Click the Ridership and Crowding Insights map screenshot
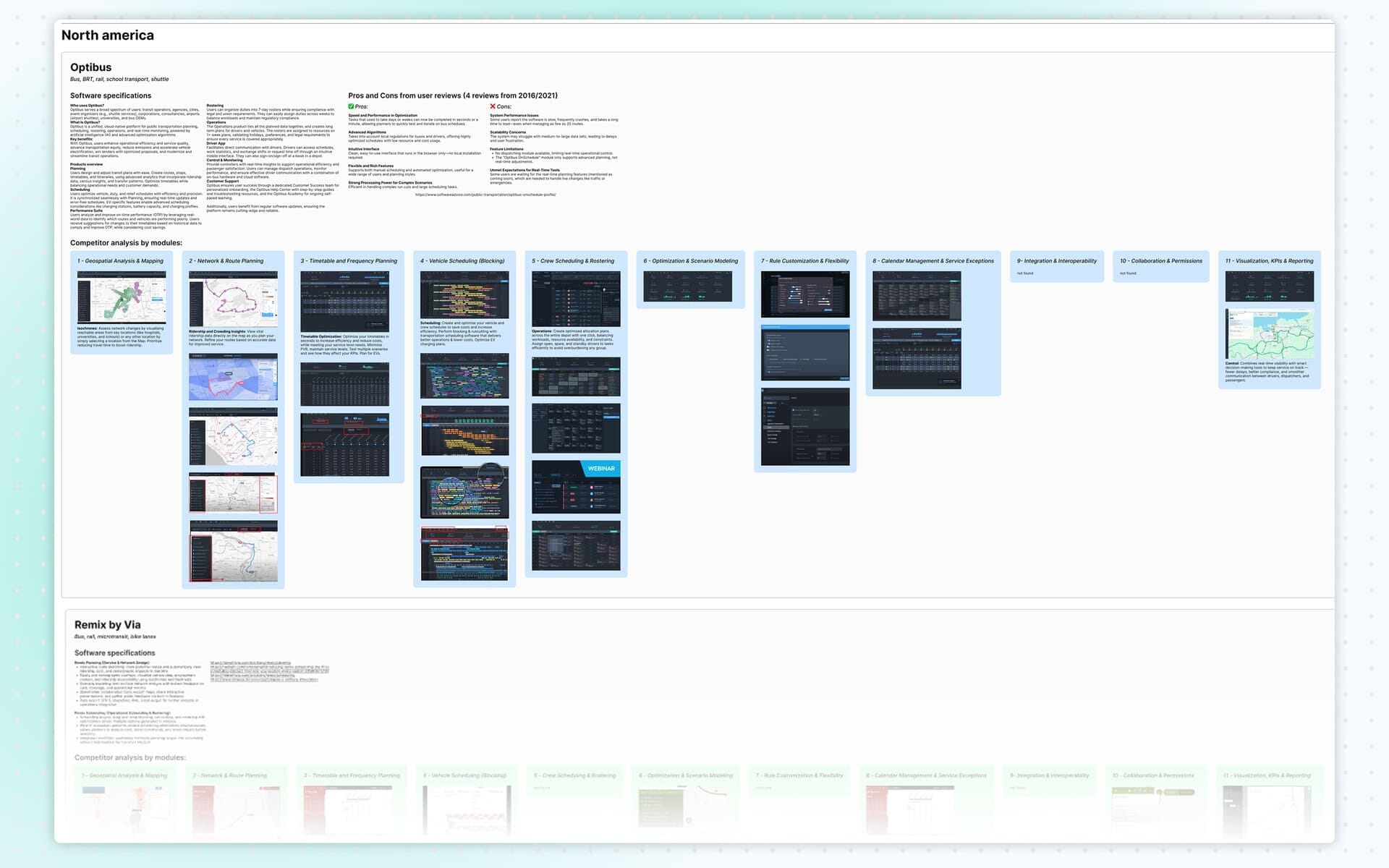 click(x=233, y=298)
